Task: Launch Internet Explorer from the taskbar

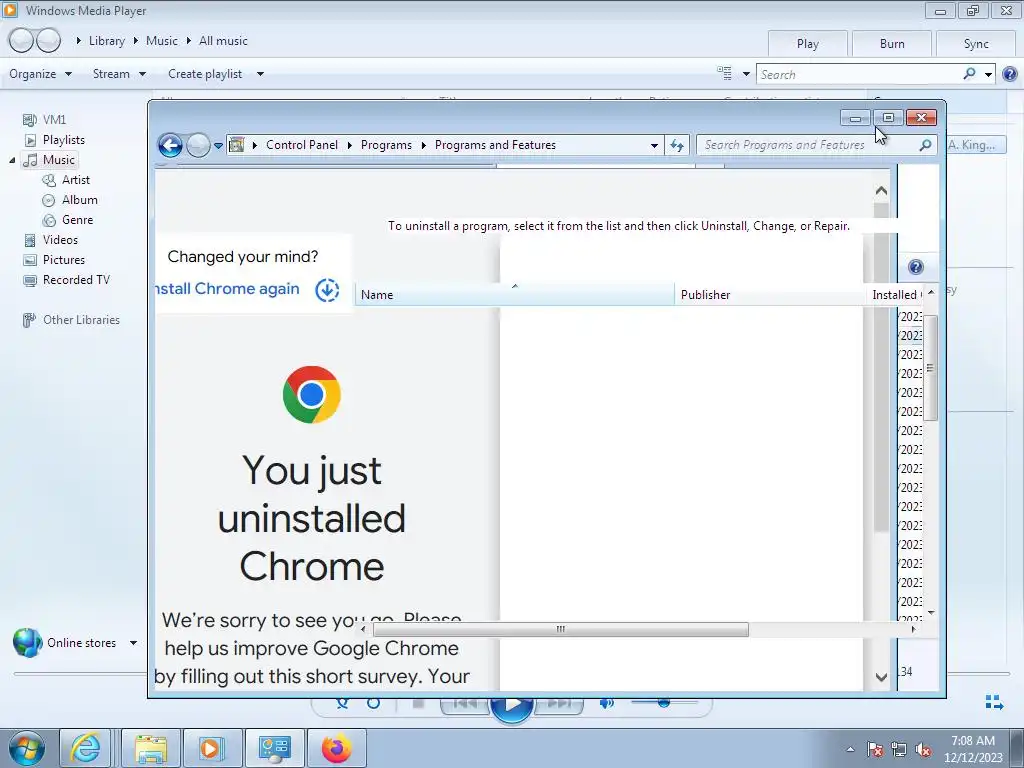Action: pos(86,748)
